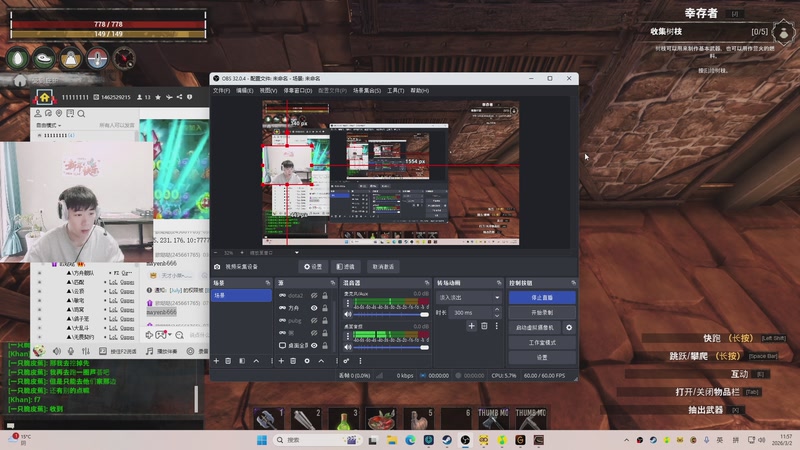Viewport: 800px width, 450px height.
Task: Open the fade transition type dropdown
Action: [x=468, y=297]
